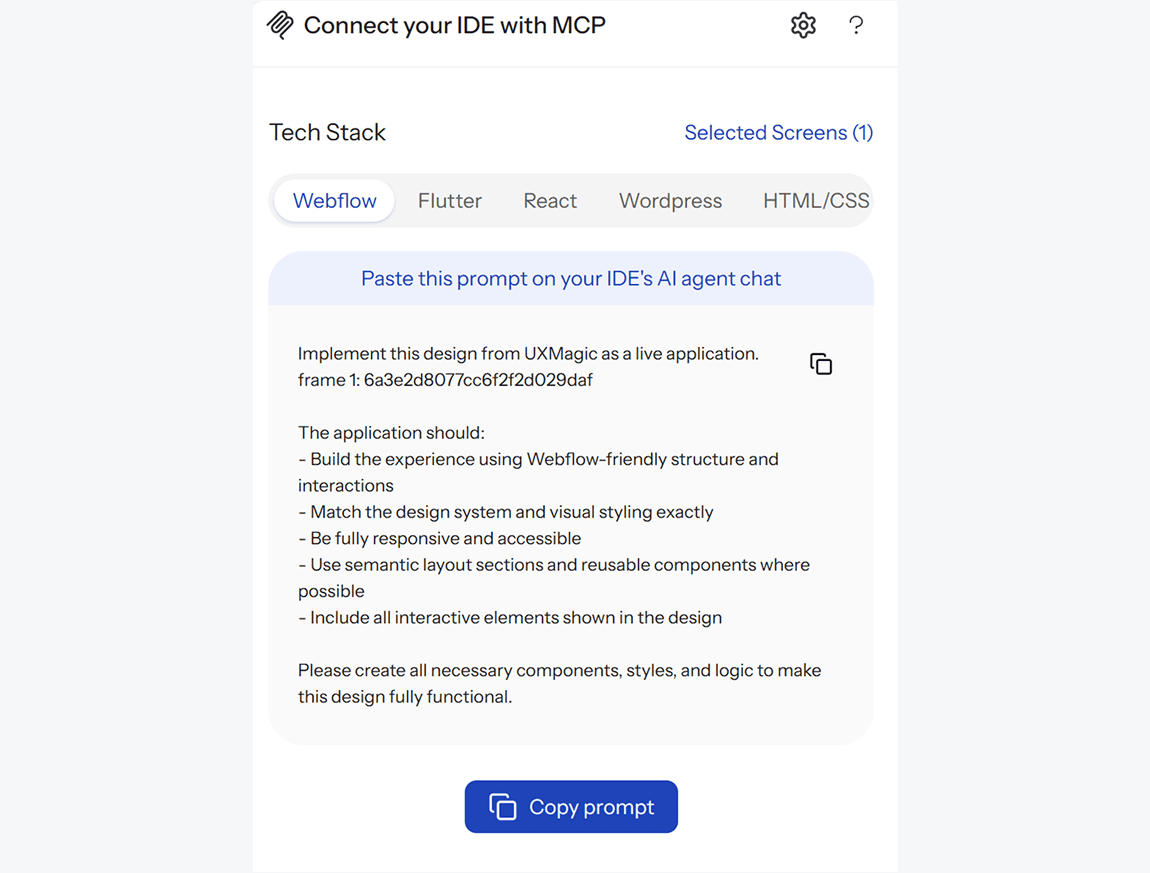The width and height of the screenshot is (1150, 873).
Task: Click the 'Please create all necessary components' paragraph
Action: (x=559, y=684)
